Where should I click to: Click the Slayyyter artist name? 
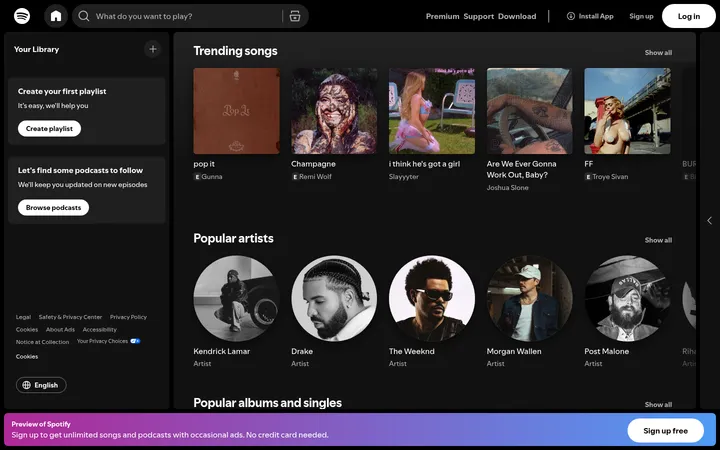pos(404,177)
